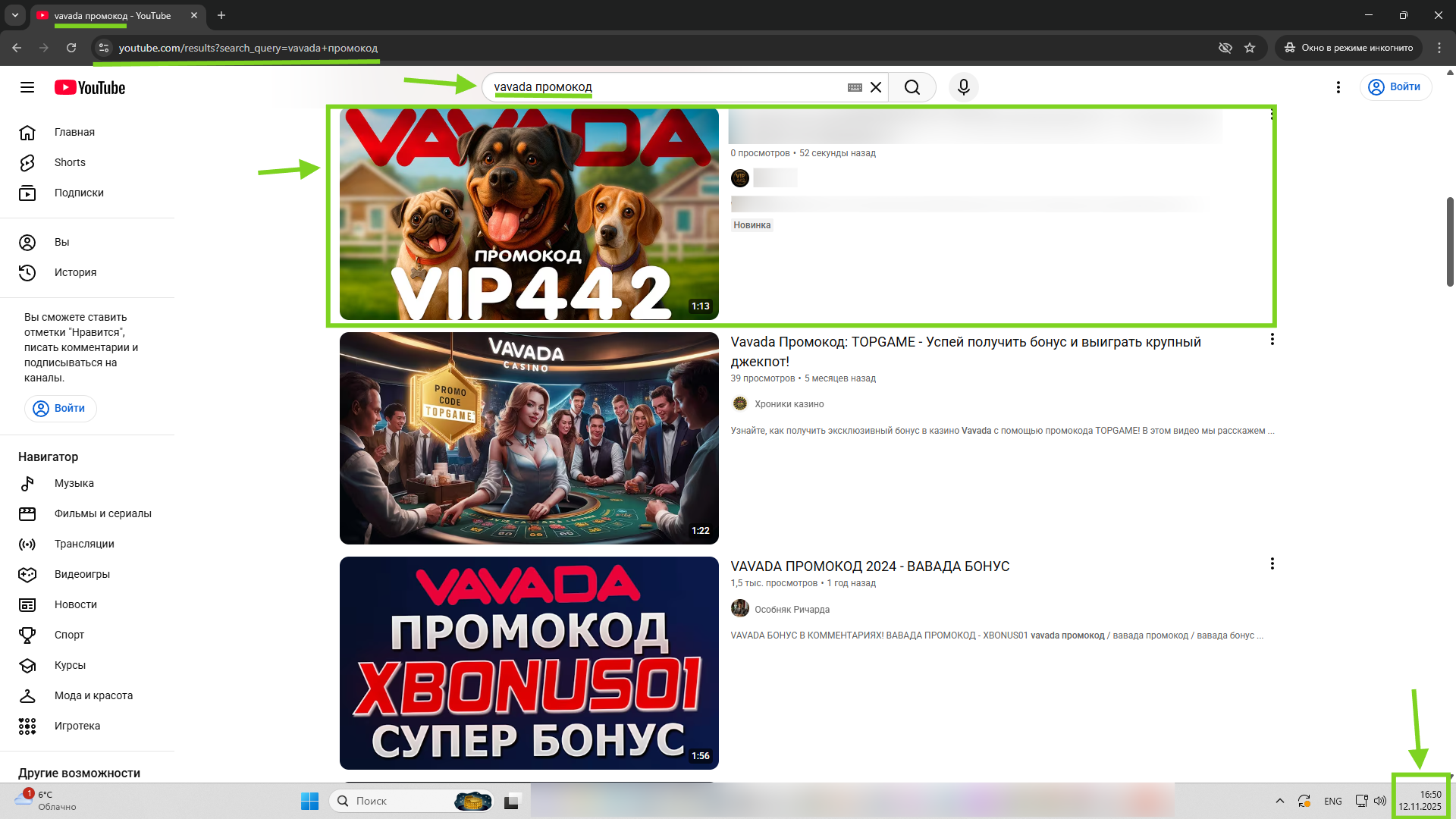
Task: Show hidden tray icons chevron
Action: tap(1280, 801)
